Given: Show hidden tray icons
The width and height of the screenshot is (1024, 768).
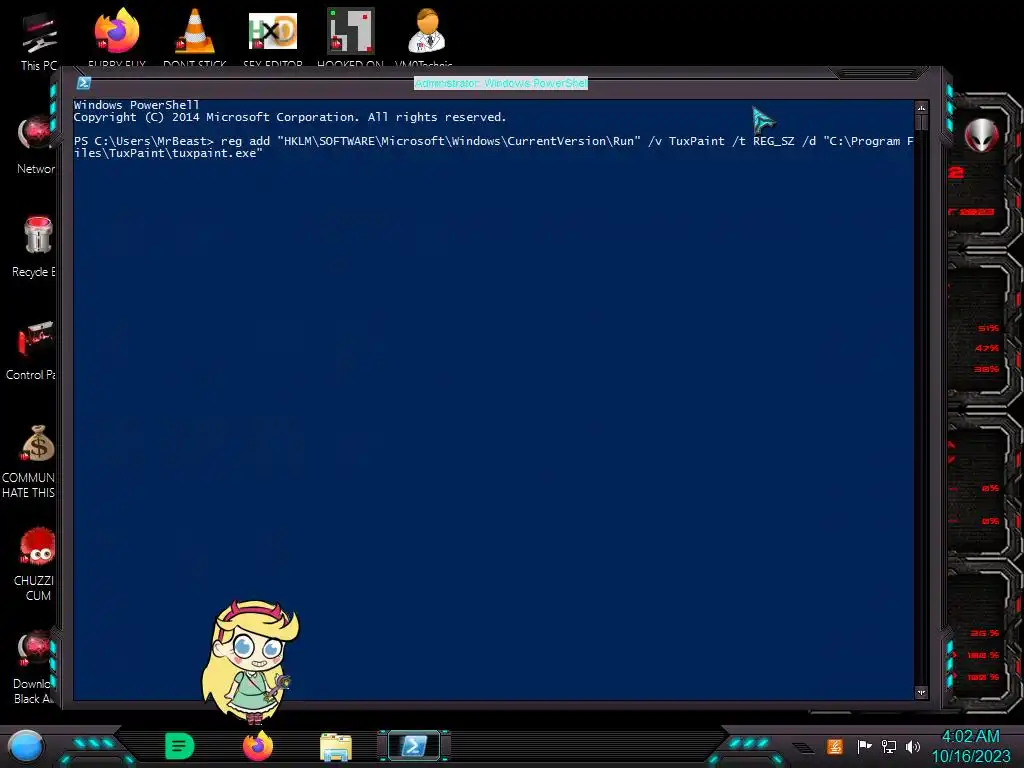Looking at the screenshot, I should click(x=804, y=748).
